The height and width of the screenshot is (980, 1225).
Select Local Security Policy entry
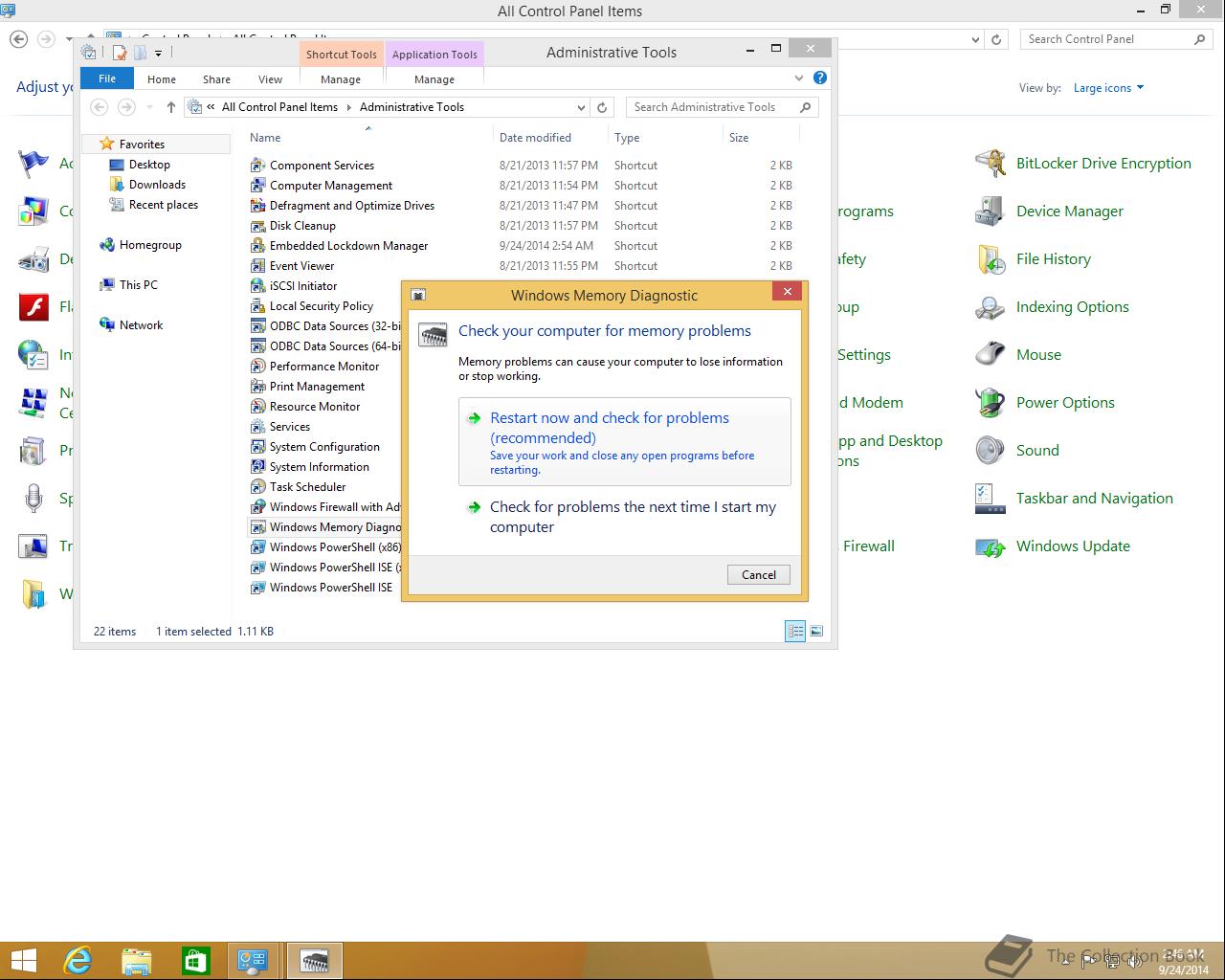click(x=322, y=306)
